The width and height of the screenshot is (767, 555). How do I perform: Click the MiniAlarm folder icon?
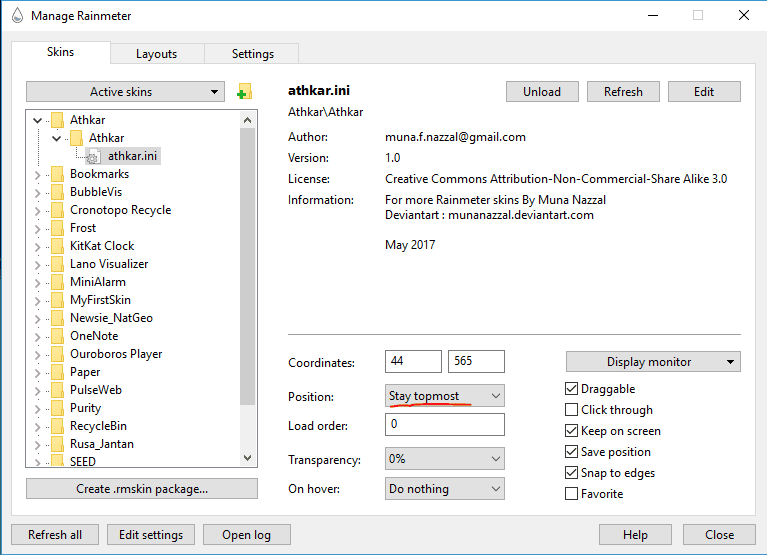click(x=57, y=282)
